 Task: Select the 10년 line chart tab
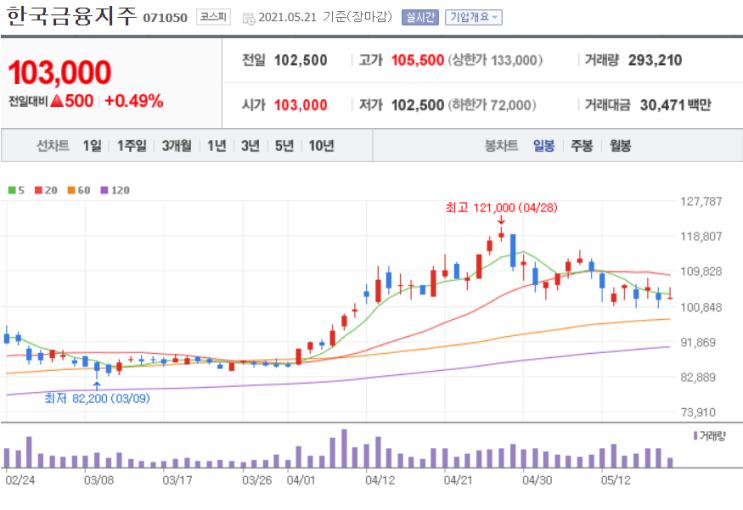click(321, 146)
